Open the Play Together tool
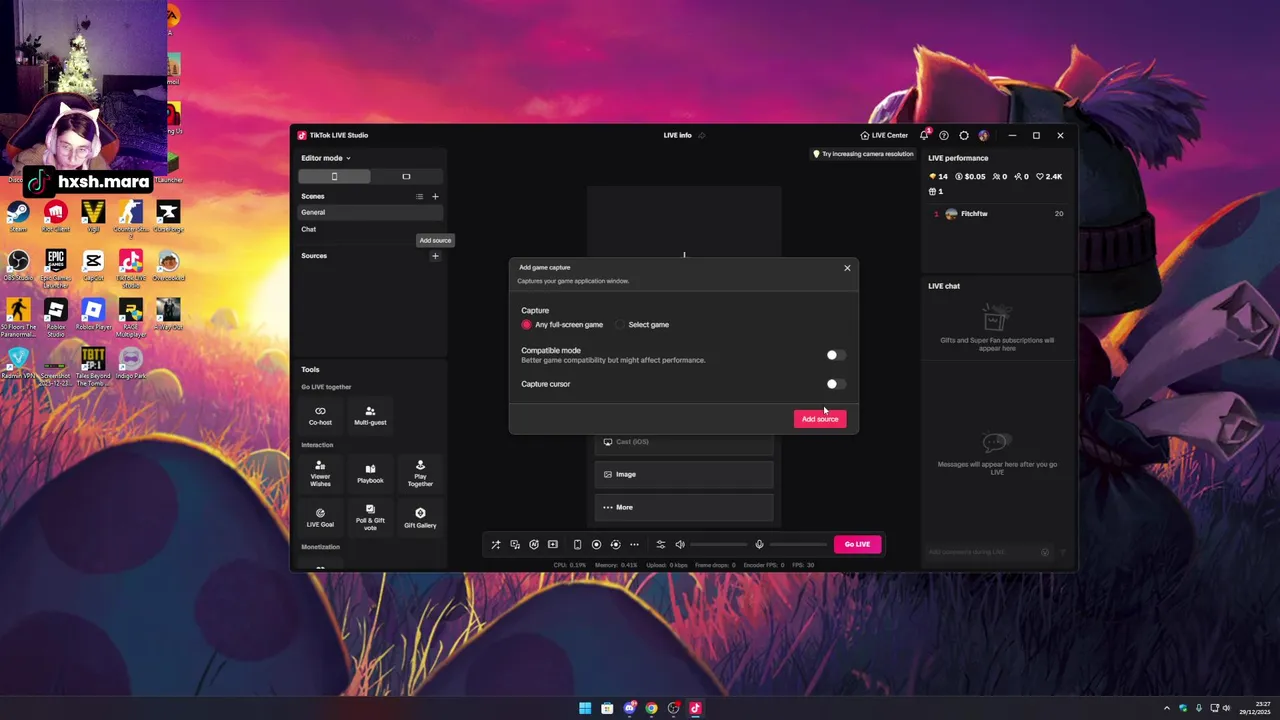This screenshot has height=720, width=1280. [x=420, y=474]
